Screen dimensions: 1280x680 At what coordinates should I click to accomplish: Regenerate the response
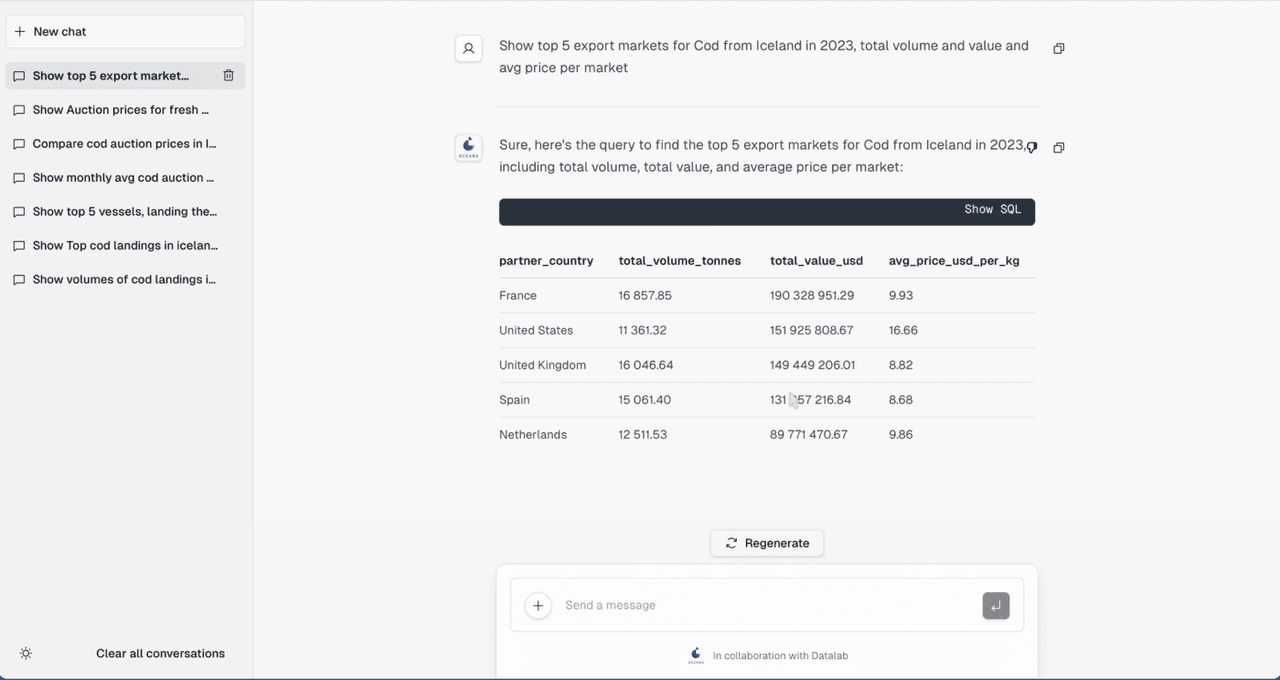tap(767, 543)
